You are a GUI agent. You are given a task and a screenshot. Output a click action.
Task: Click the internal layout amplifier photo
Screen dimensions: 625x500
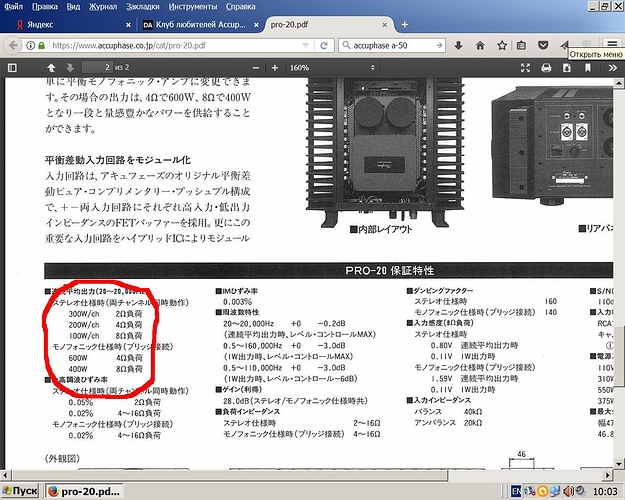tap(385, 151)
